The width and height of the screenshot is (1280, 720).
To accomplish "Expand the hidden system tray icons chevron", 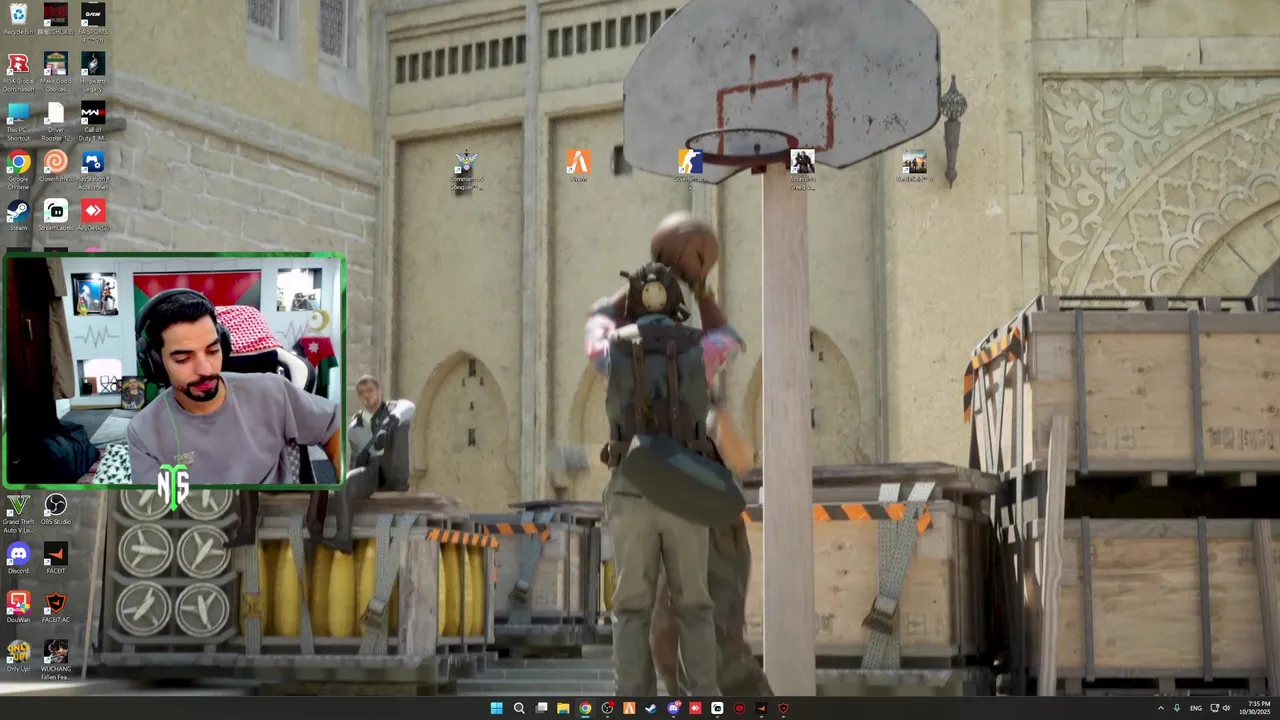I will [x=1161, y=708].
